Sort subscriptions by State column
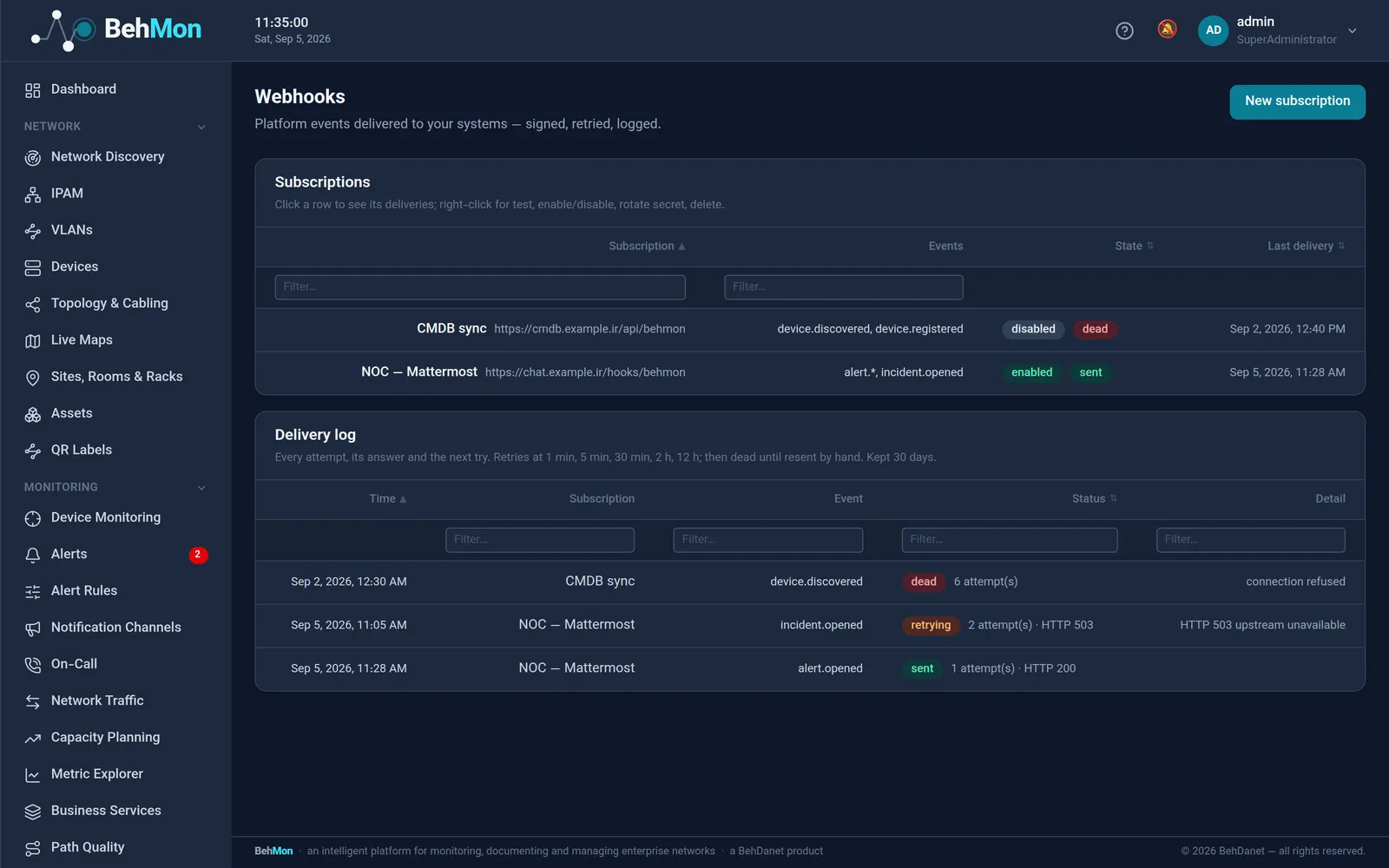The image size is (1389, 868). click(x=1134, y=247)
